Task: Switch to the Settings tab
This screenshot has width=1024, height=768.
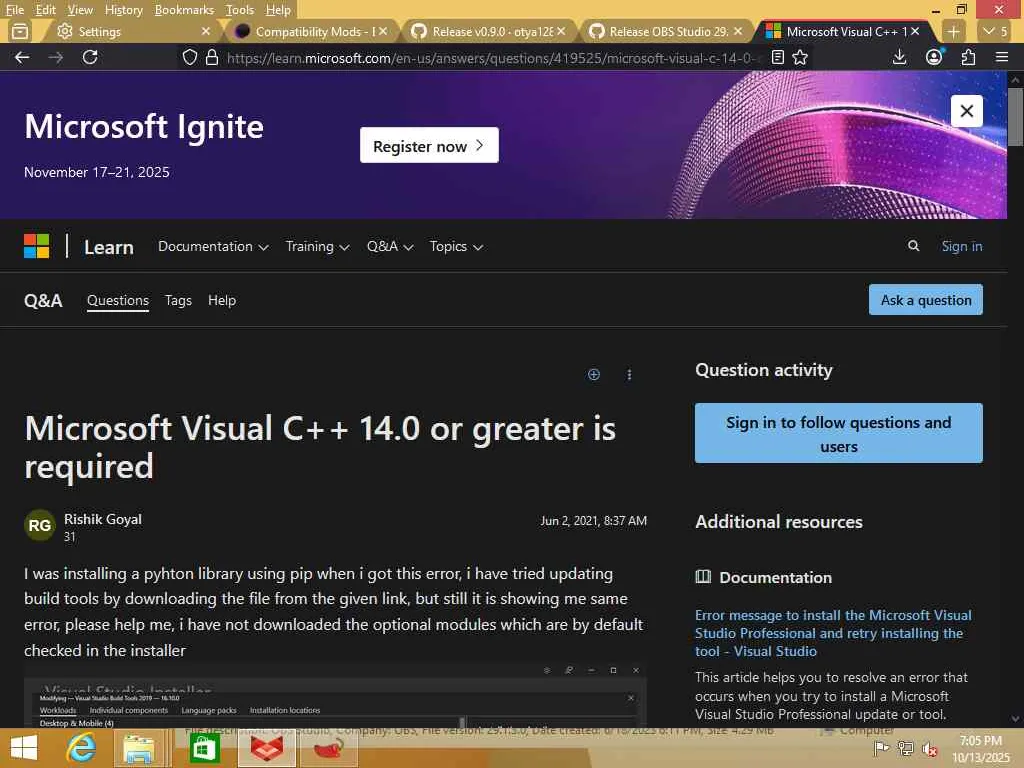Action: click(124, 31)
